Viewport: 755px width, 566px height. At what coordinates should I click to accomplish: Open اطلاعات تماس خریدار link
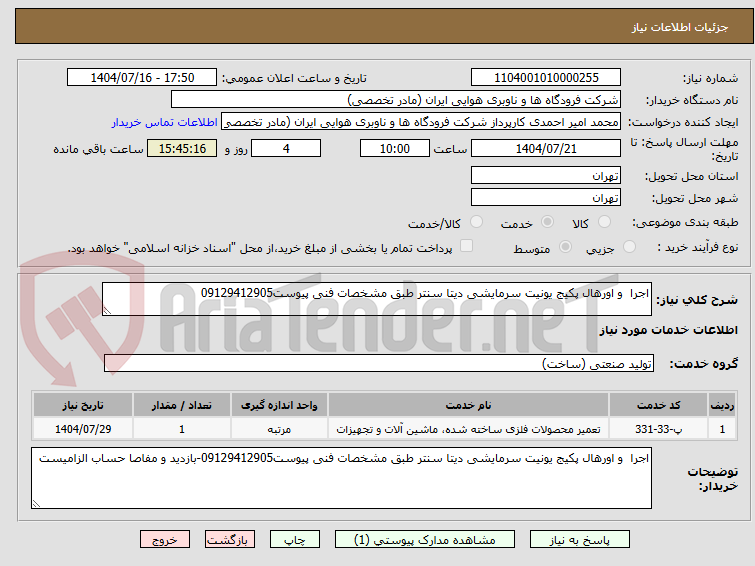point(165,122)
